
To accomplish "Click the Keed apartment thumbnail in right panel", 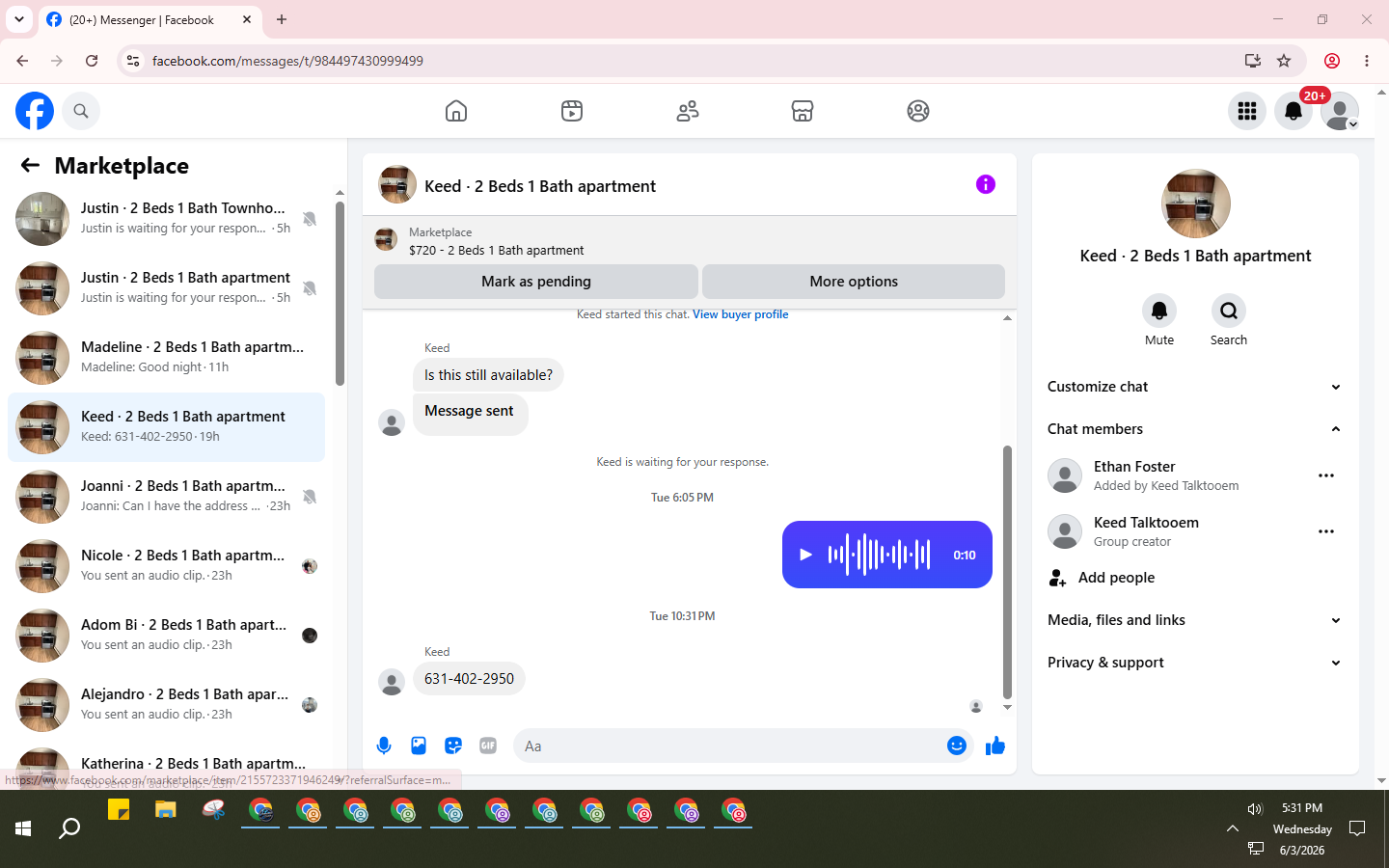I will (x=1196, y=203).
